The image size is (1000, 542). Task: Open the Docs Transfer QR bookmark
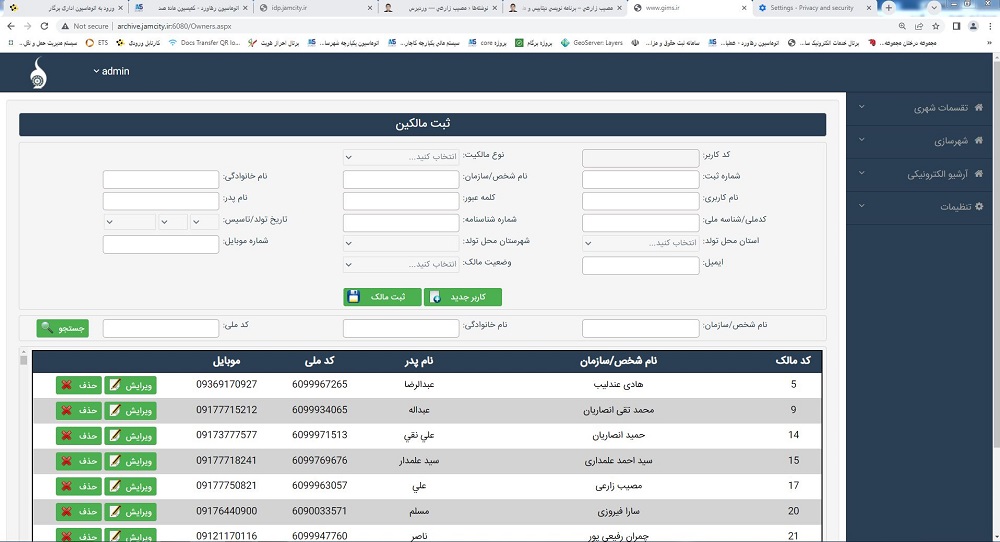[204, 43]
